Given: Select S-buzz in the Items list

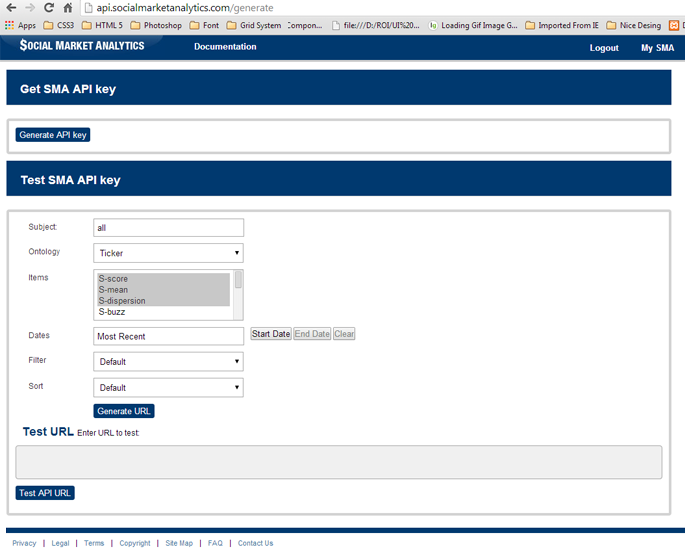Looking at the screenshot, I should pos(112,312).
